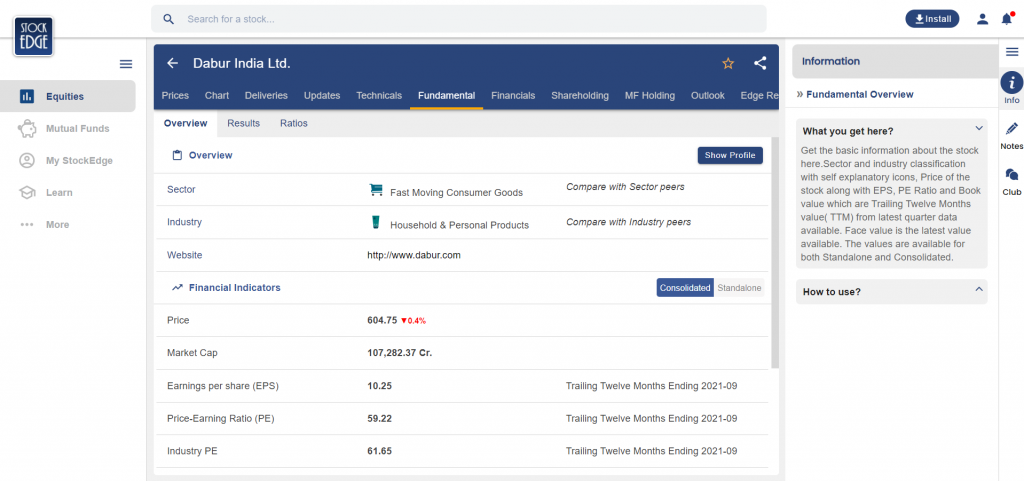Click the Fundamental Overview heading
1024x481 pixels.
click(859, 95)
